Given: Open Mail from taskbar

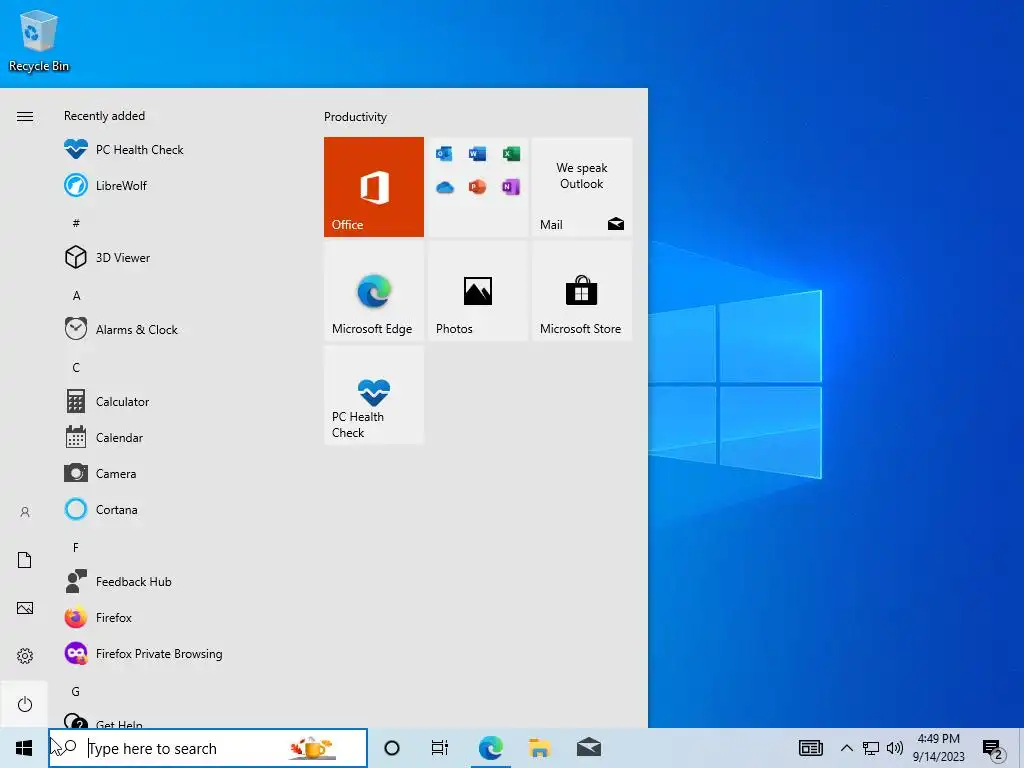Looking at the screenshot, I should coord(589,748).
